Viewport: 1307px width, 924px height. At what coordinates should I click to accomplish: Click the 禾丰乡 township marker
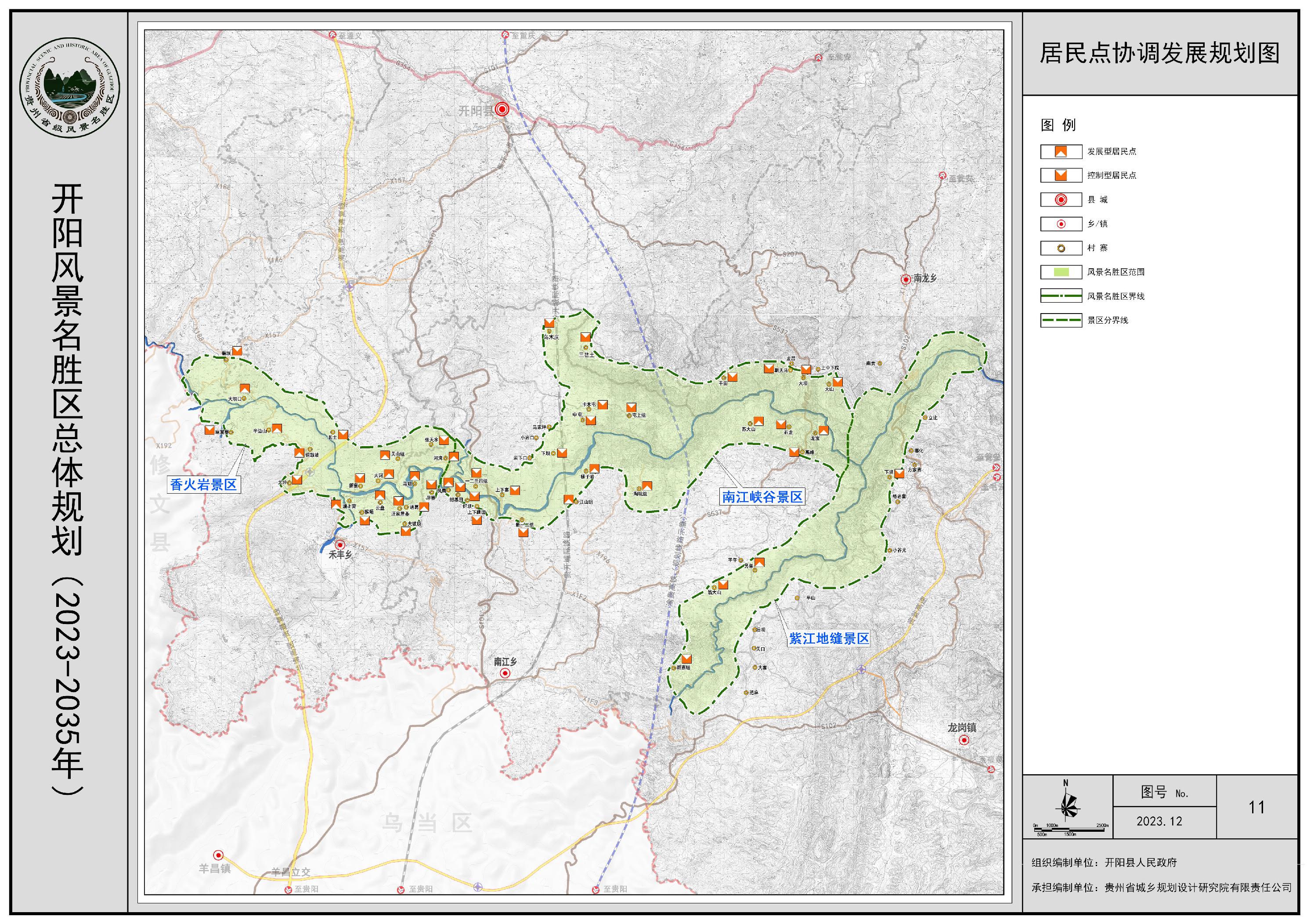coord(340,545)
